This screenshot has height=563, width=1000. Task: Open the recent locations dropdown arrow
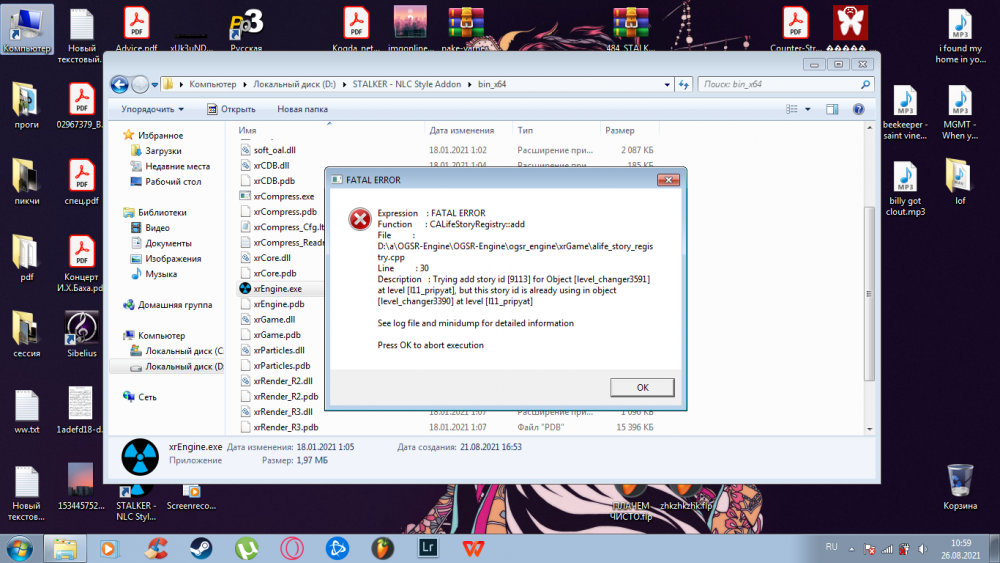(154, 84)
